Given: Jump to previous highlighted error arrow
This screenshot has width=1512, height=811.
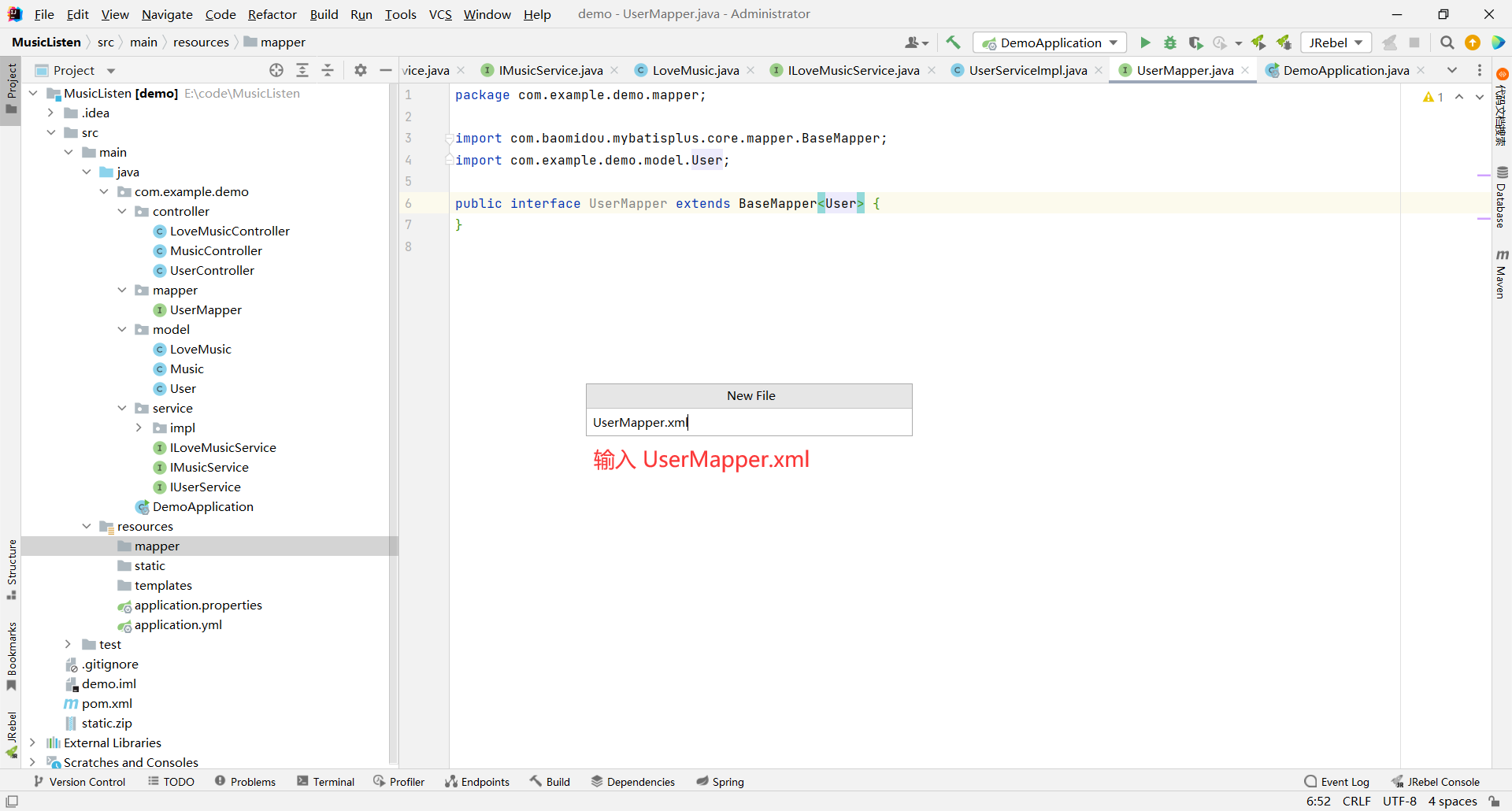Looking at the screenshot, I should tap(1459, 97).
